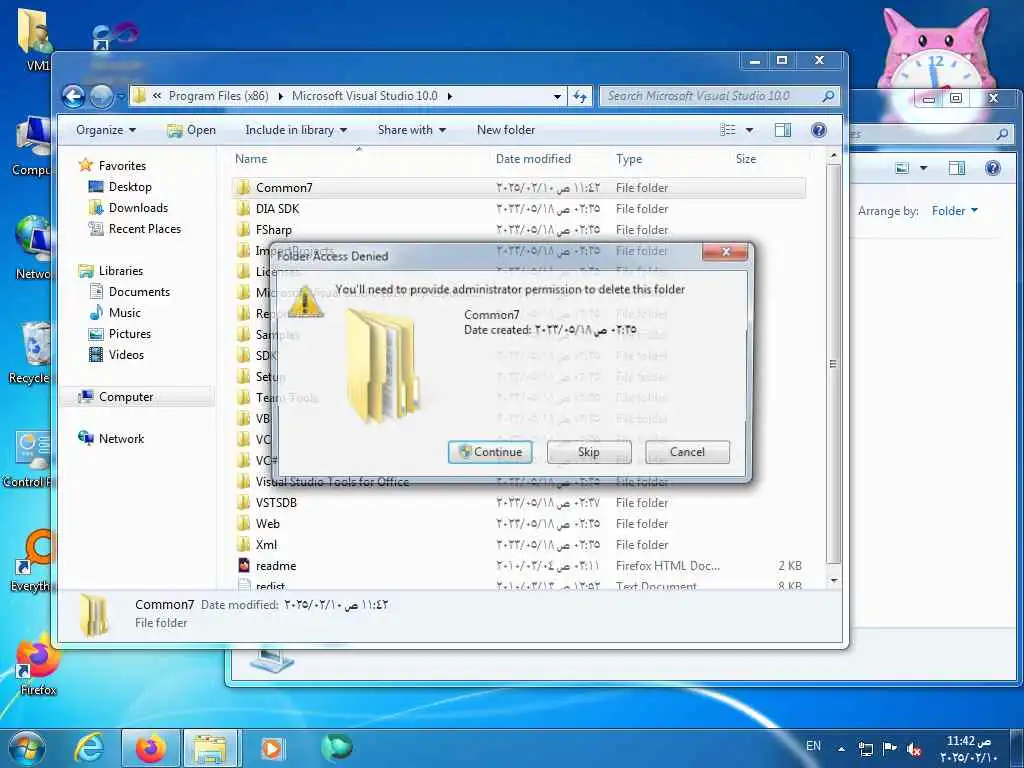Expand arrow after Microsoft Visual Studio 10.0 breadcrumb
Screen dimensions: 1024x768
(450, 97)
